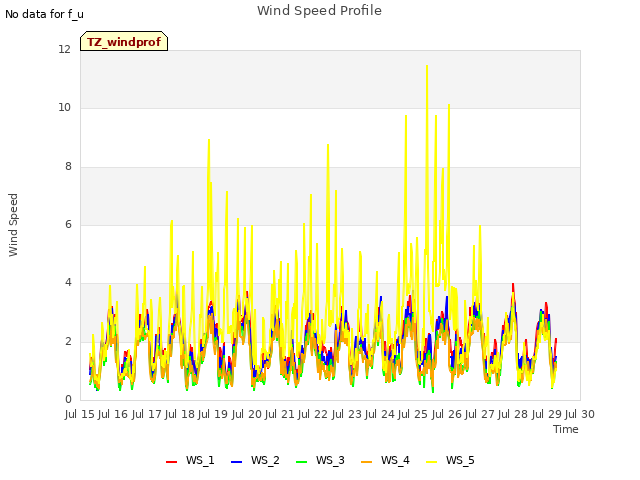
Task: Click the TZ_windprof label box
Action: coord(124,41)
